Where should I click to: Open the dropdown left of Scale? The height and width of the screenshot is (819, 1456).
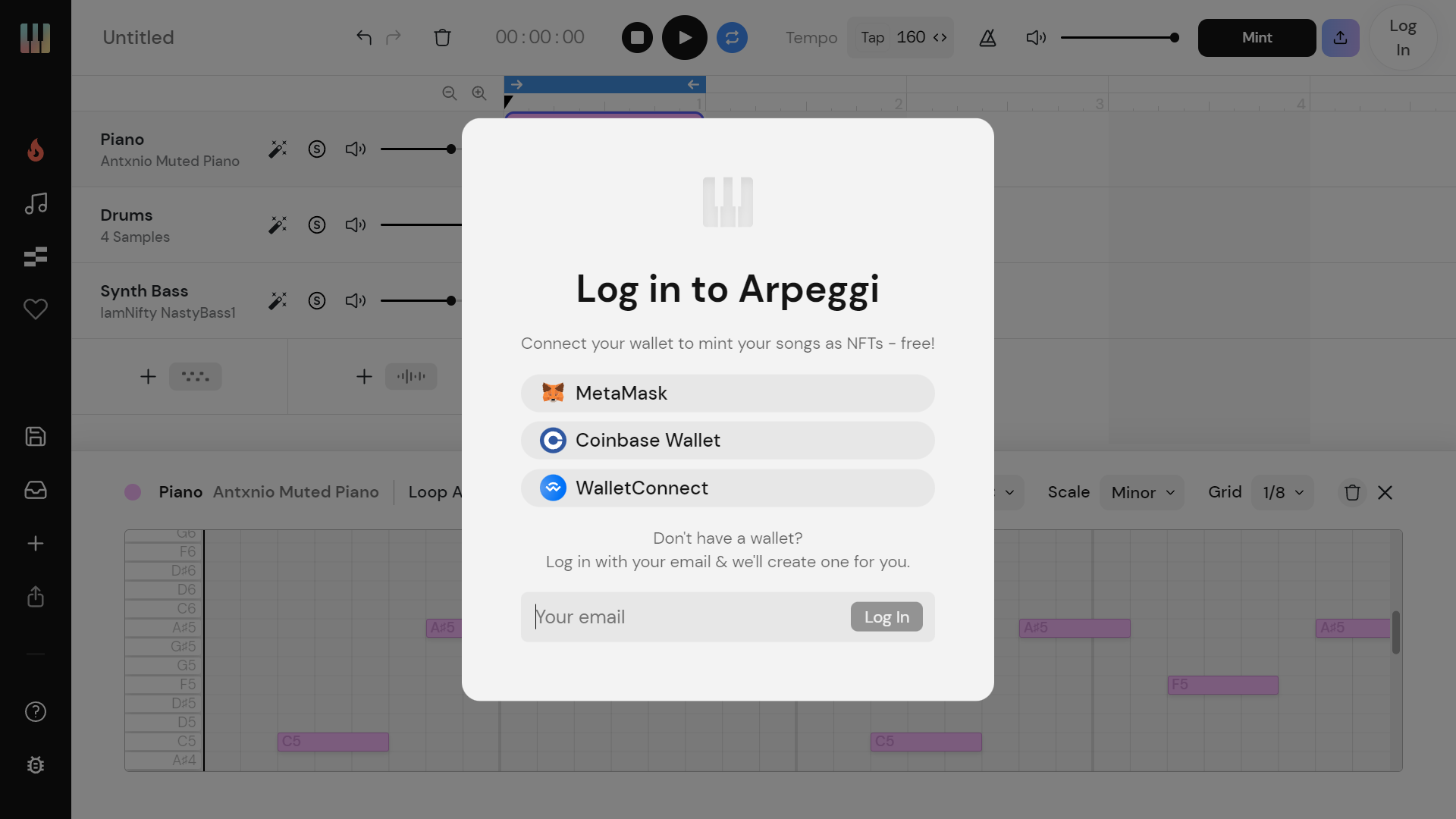click(1009, 492)
